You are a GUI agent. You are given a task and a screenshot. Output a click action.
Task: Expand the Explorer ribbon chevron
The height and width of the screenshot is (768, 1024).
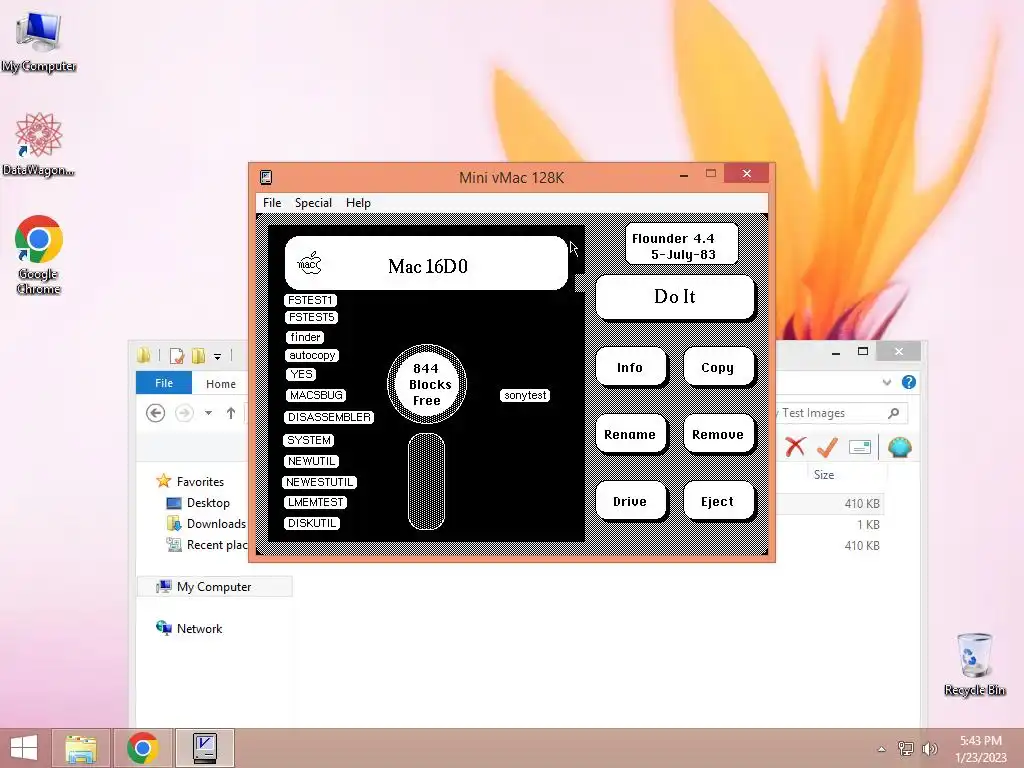887,382
